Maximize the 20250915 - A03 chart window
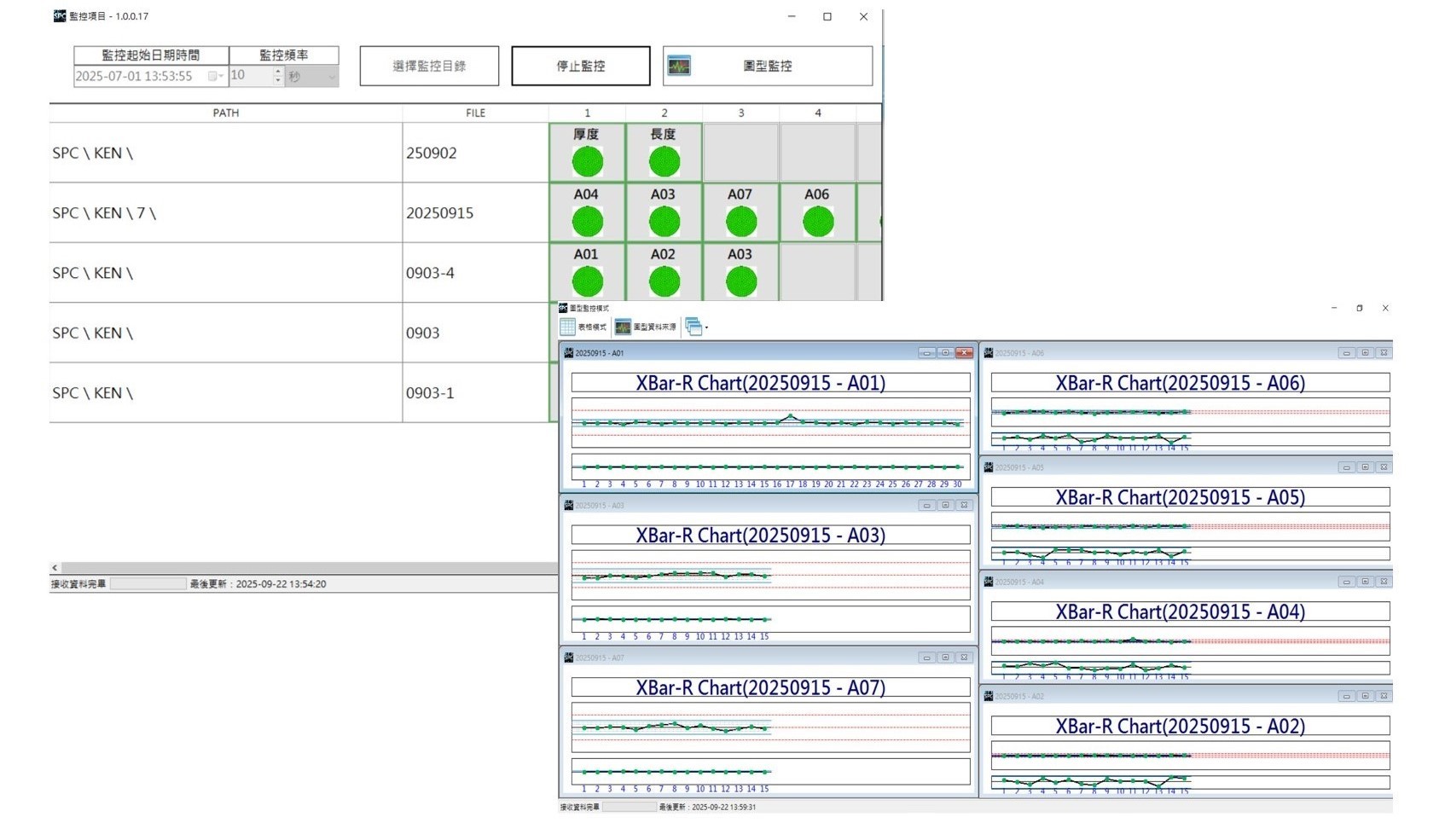Screen dimensions: 1445x840 coord(945,506)
